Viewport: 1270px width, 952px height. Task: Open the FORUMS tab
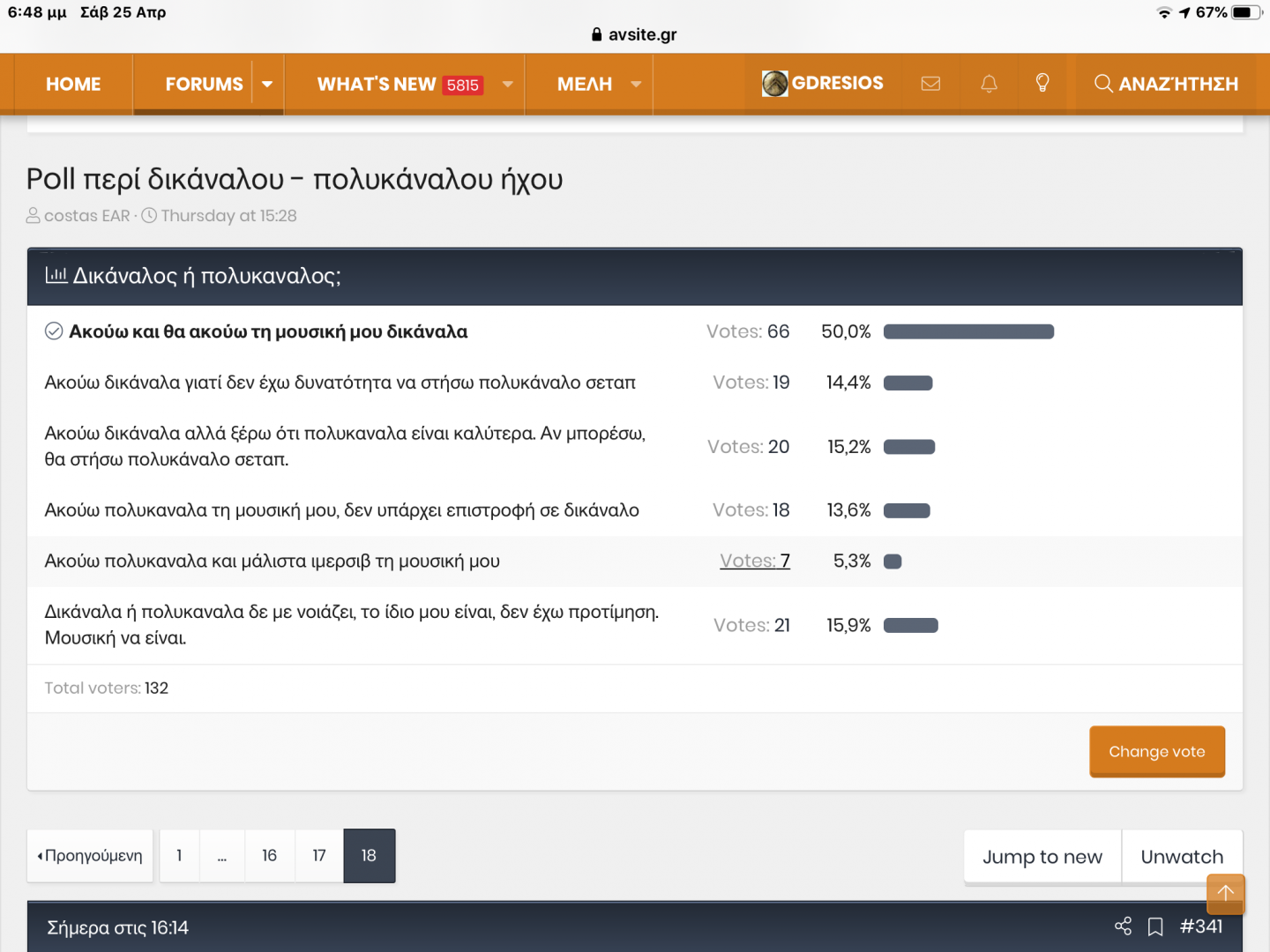(x=204, y=85)
